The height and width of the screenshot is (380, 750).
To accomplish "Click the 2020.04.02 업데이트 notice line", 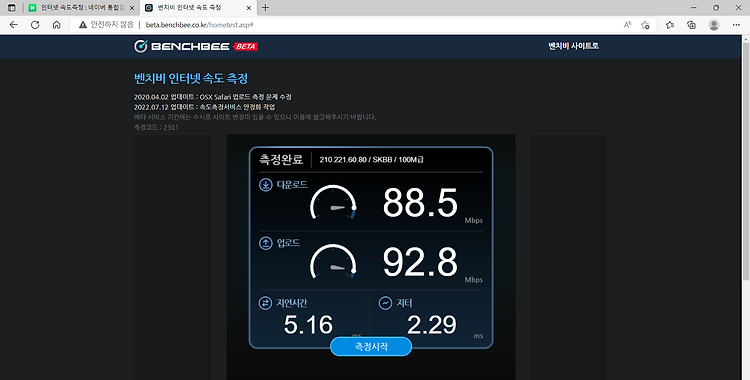I will coord(213,97).
